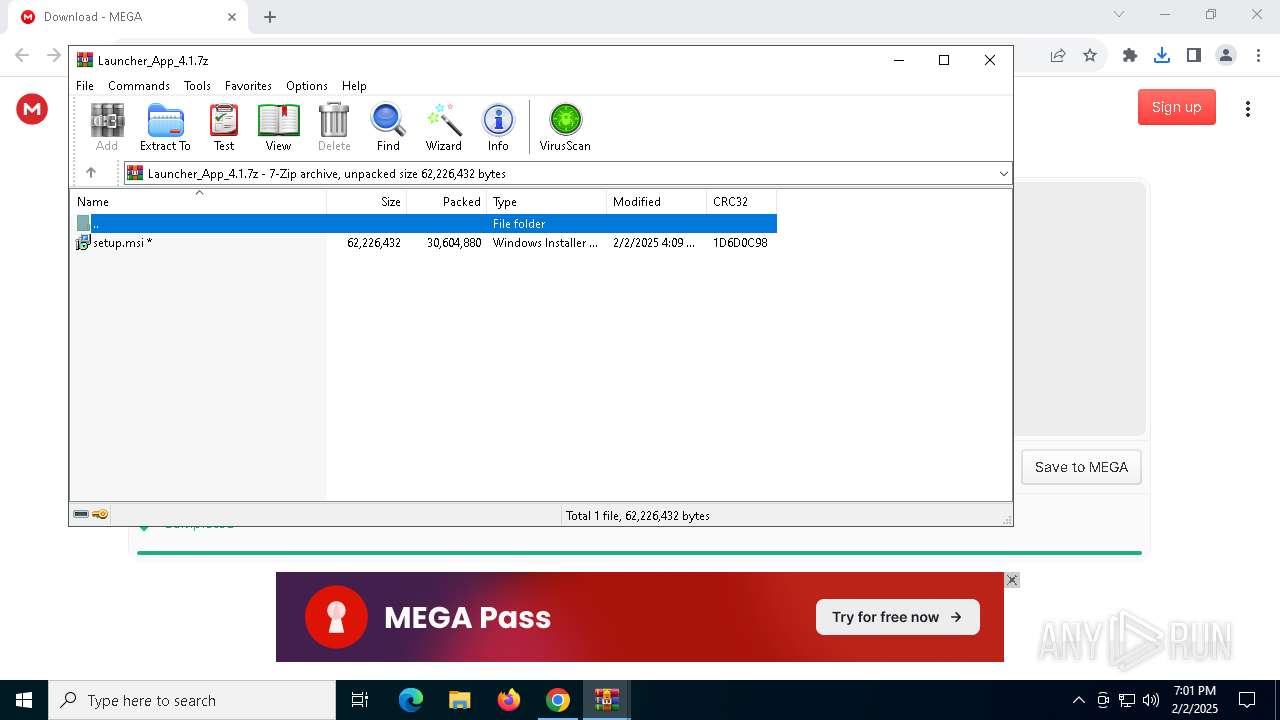This screenshot has height=720, width=1280.
Task: Open Chrome profile avatar
Action: pos(1226,55)
